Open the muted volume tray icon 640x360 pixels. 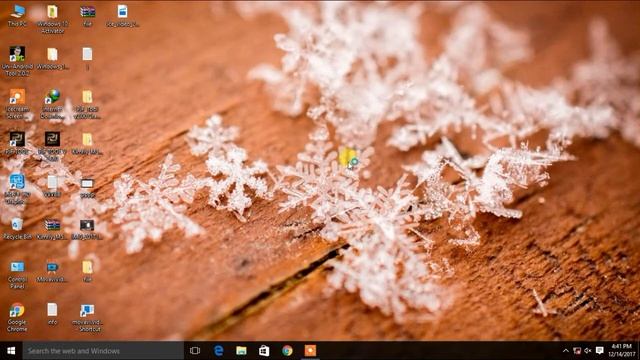point(588,351)
